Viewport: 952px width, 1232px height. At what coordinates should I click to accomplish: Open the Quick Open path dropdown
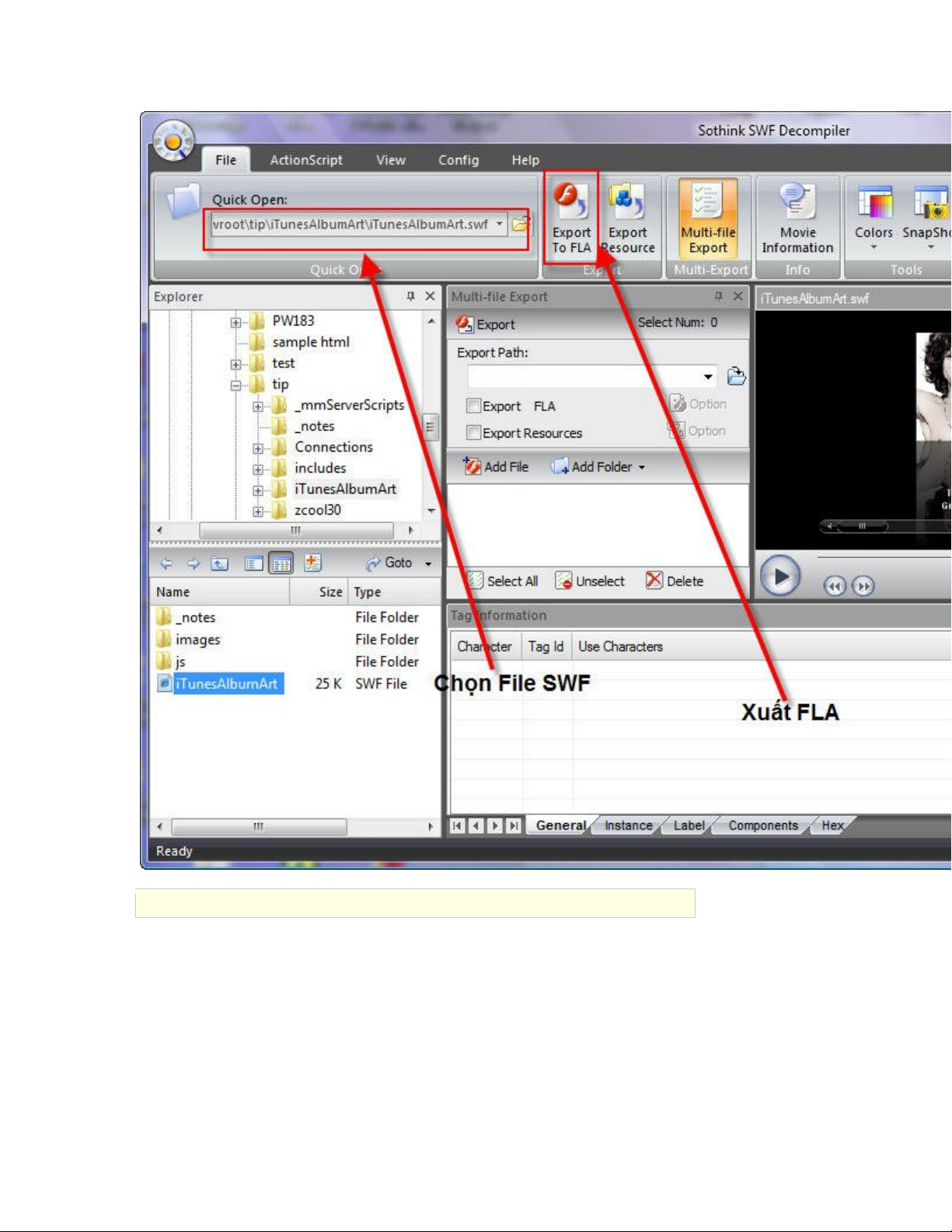pyautogui.click(x=499, y=224)
